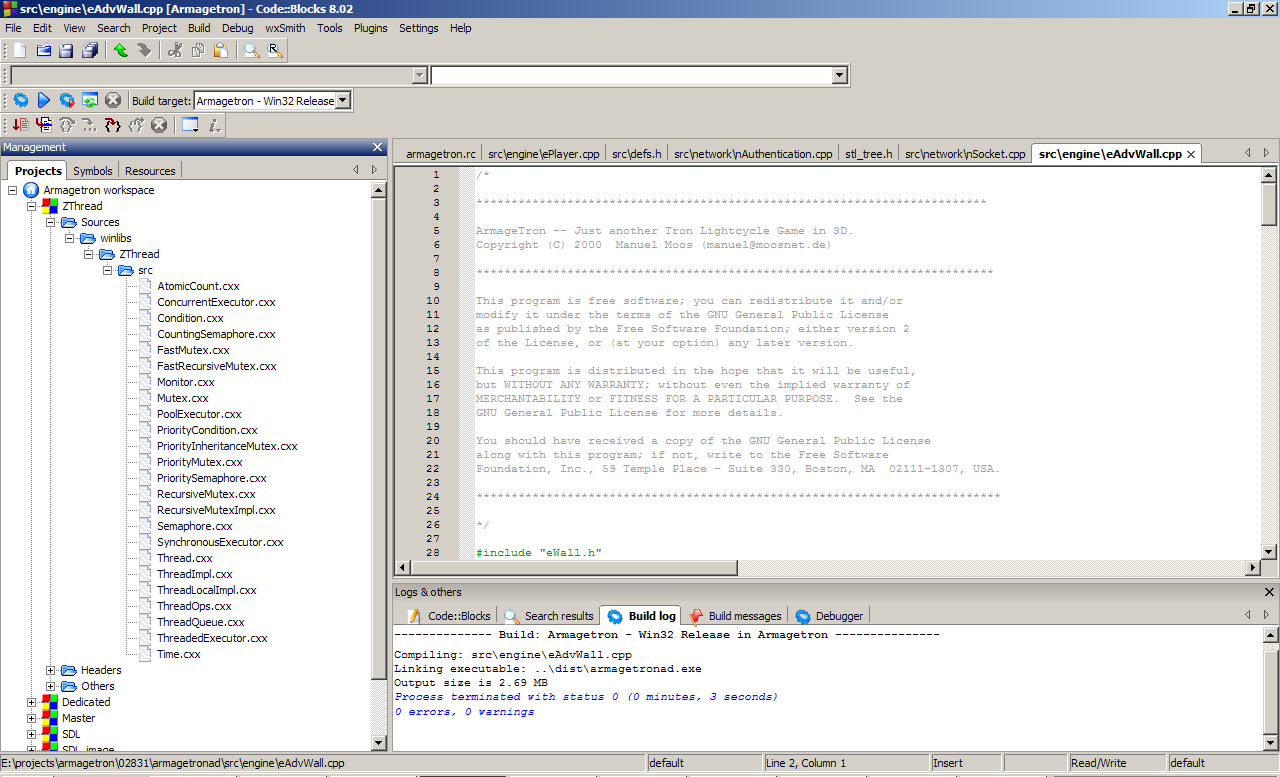Run the project with the blue play icon
The width and height of the screenshot is (1280, 777).
click(43, 101)
